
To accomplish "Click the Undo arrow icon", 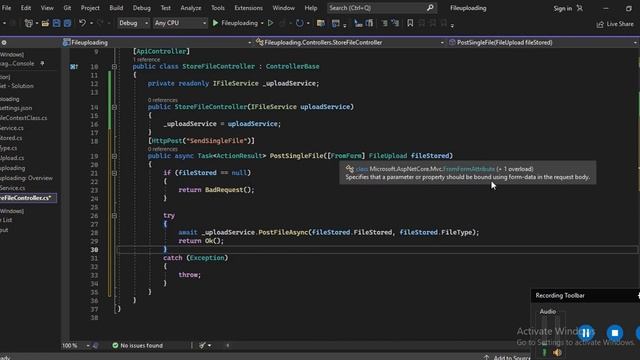I will [x=82, y=23].
